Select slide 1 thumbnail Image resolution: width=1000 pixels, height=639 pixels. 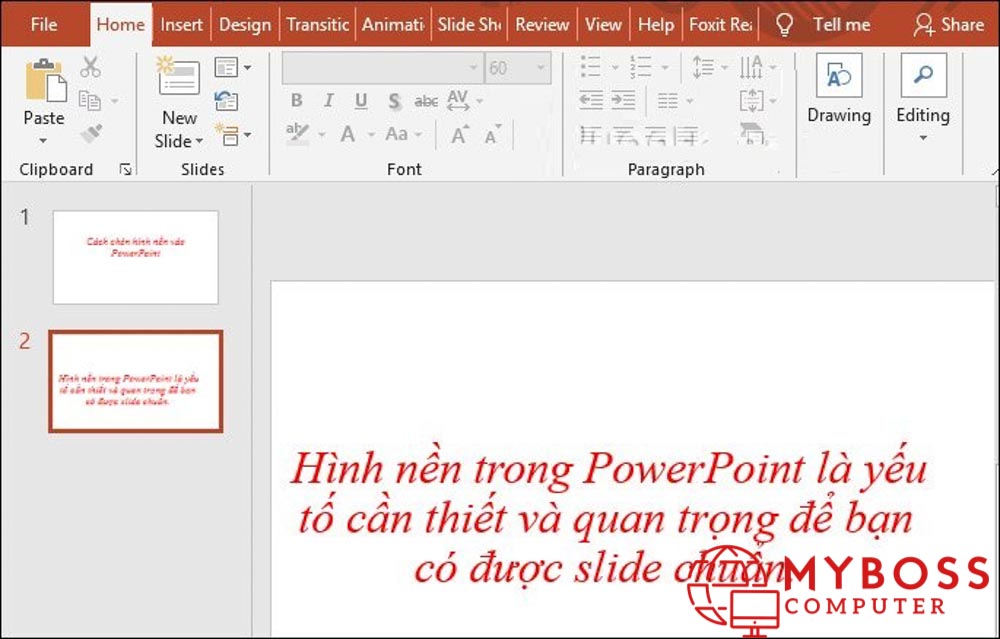coord(135,257)
